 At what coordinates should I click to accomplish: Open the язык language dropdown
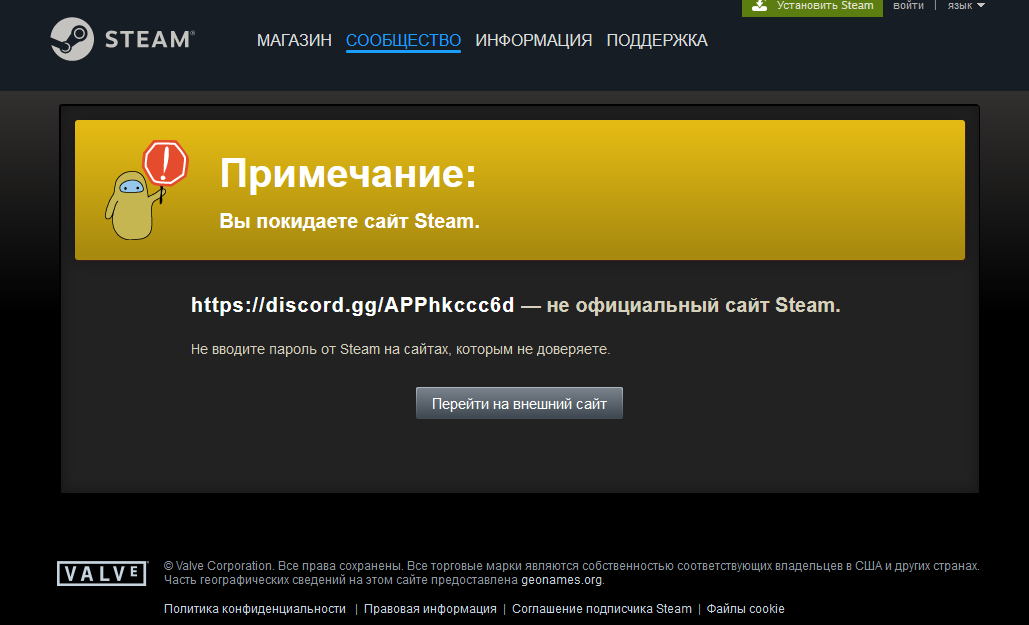pyautogui.click(x=966, y=5)
